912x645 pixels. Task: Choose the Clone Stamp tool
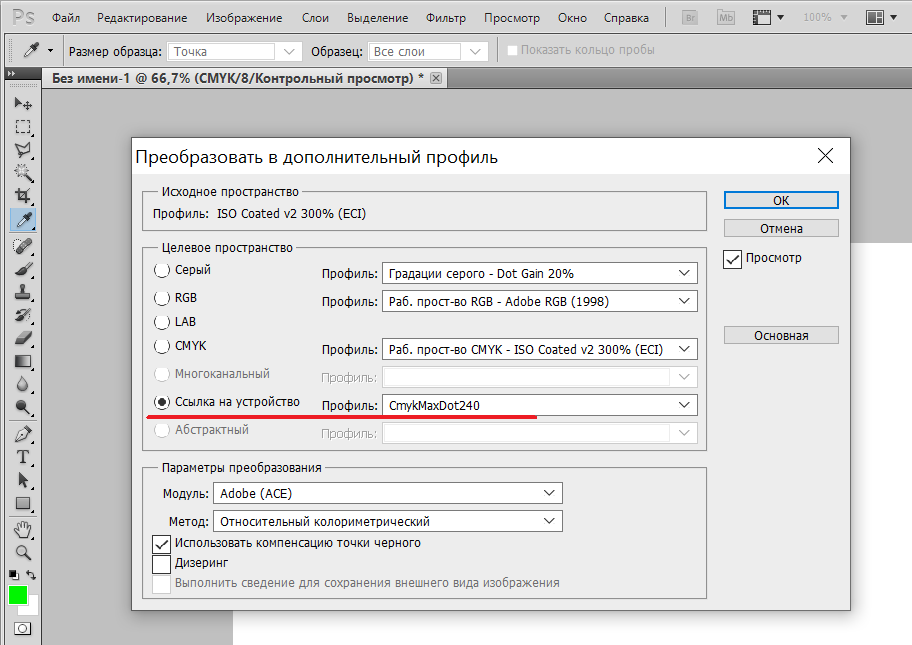click(x=22, y=293)
